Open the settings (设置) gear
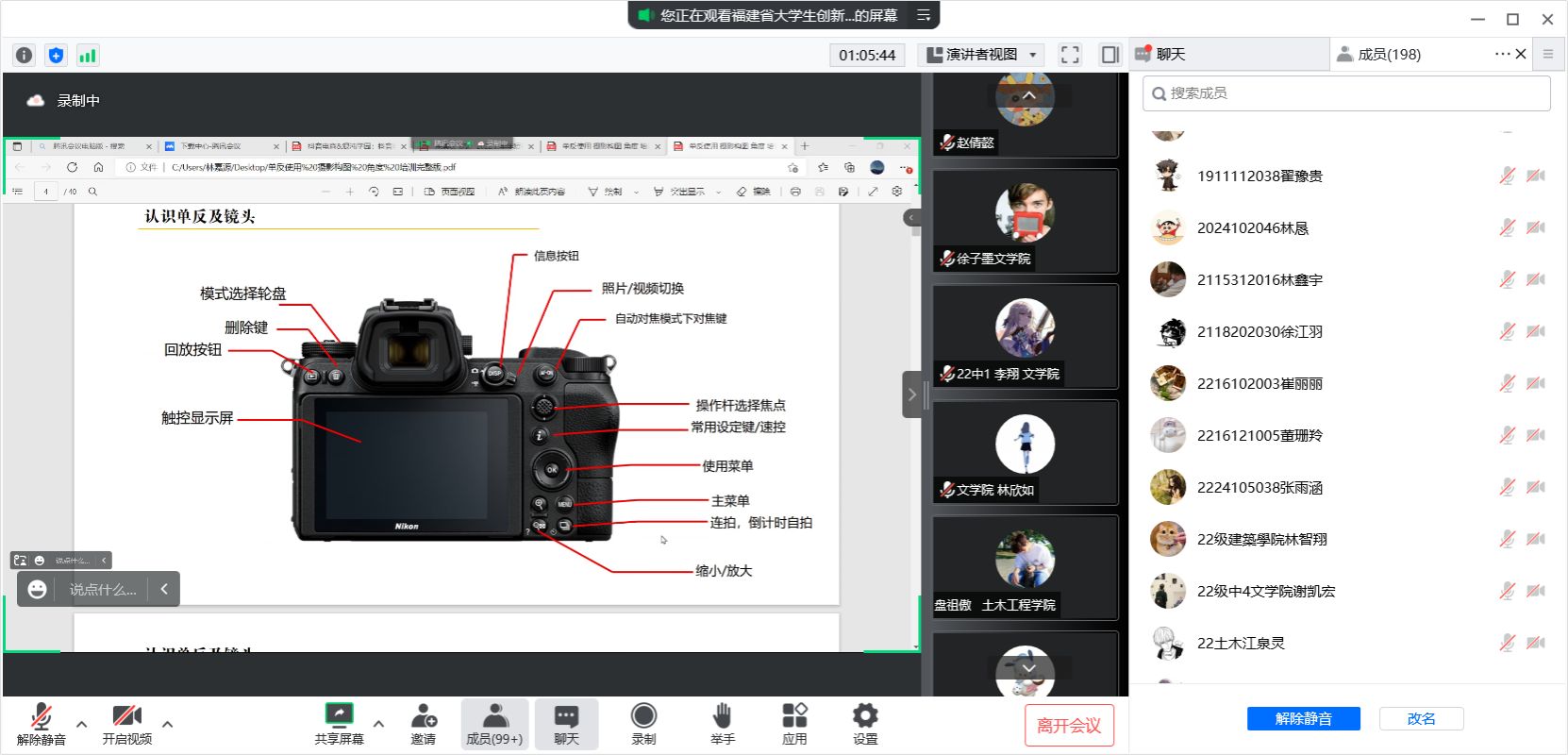 pyautogui.click(x=865, y=724)
